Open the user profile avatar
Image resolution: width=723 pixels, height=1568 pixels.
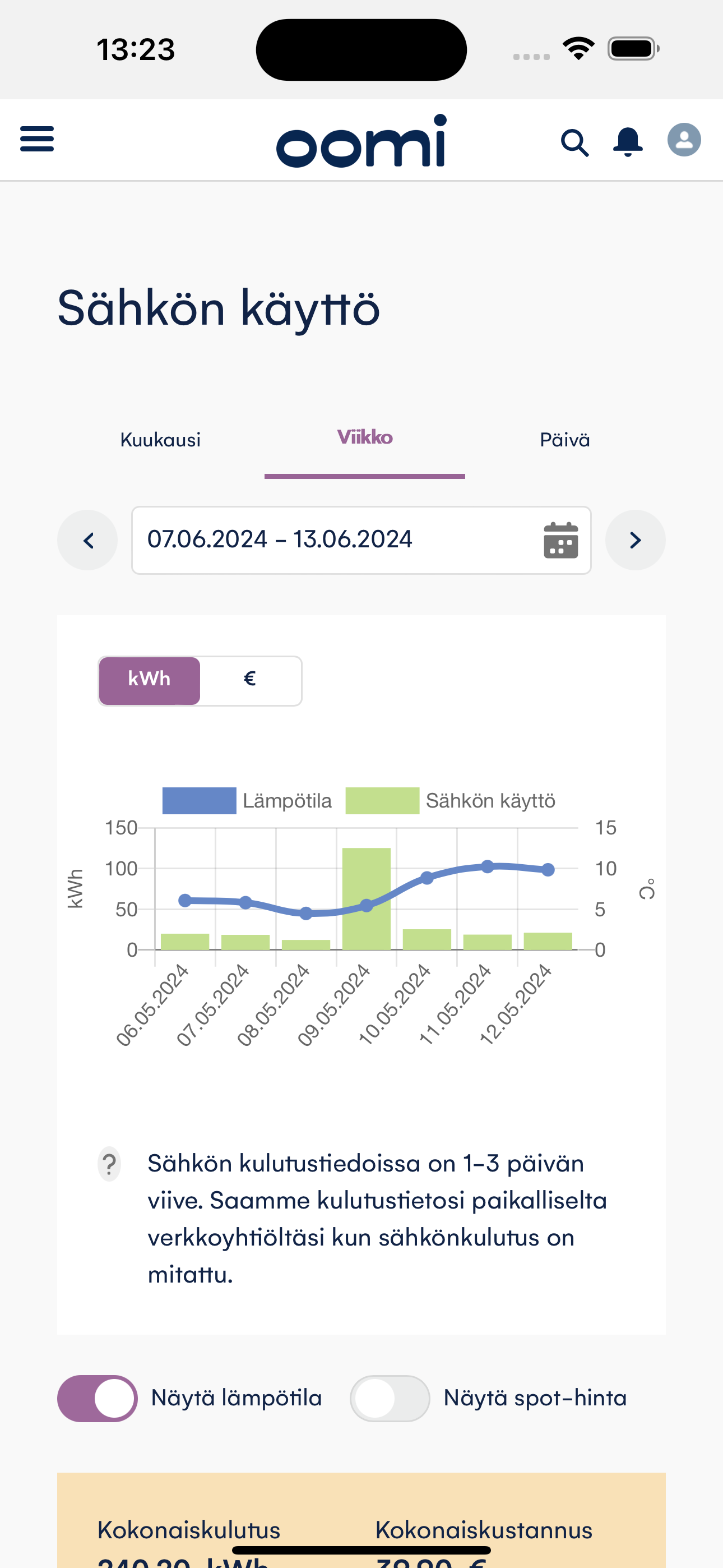click(684, 140)
